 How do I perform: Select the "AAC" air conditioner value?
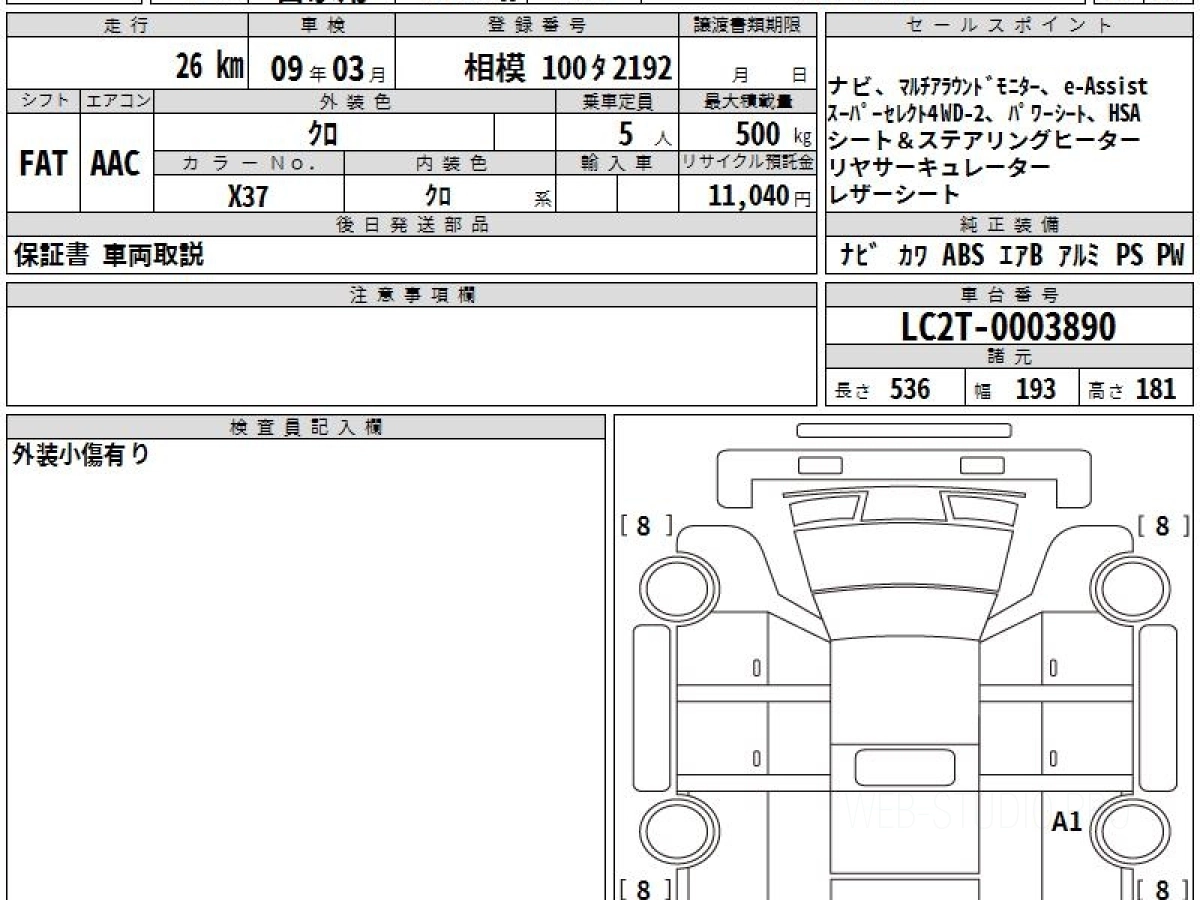point(116,164)
